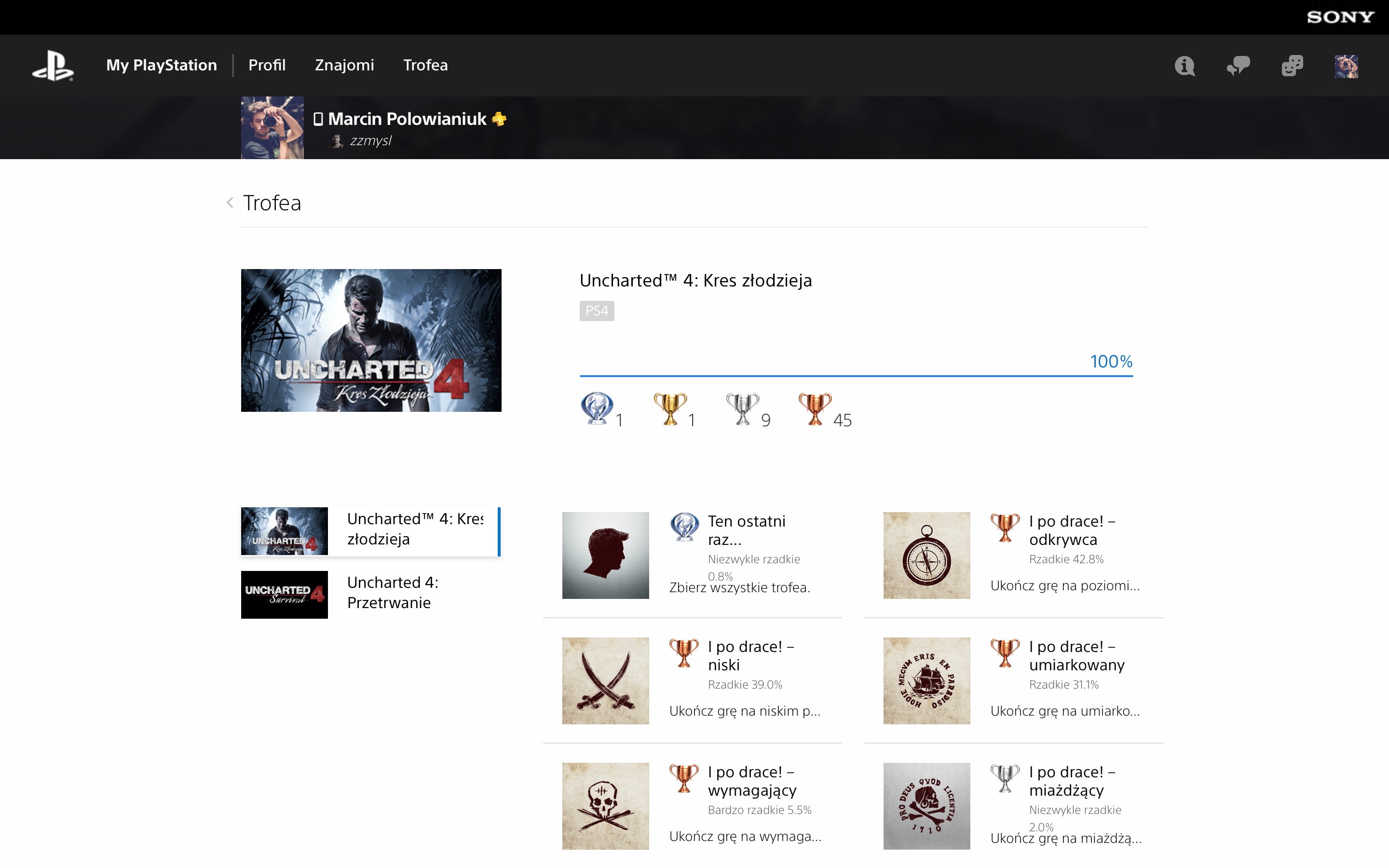This screenshot has height=868, width=1389.
Task: Click the zzmysl online ID
Action: (371, 141)
